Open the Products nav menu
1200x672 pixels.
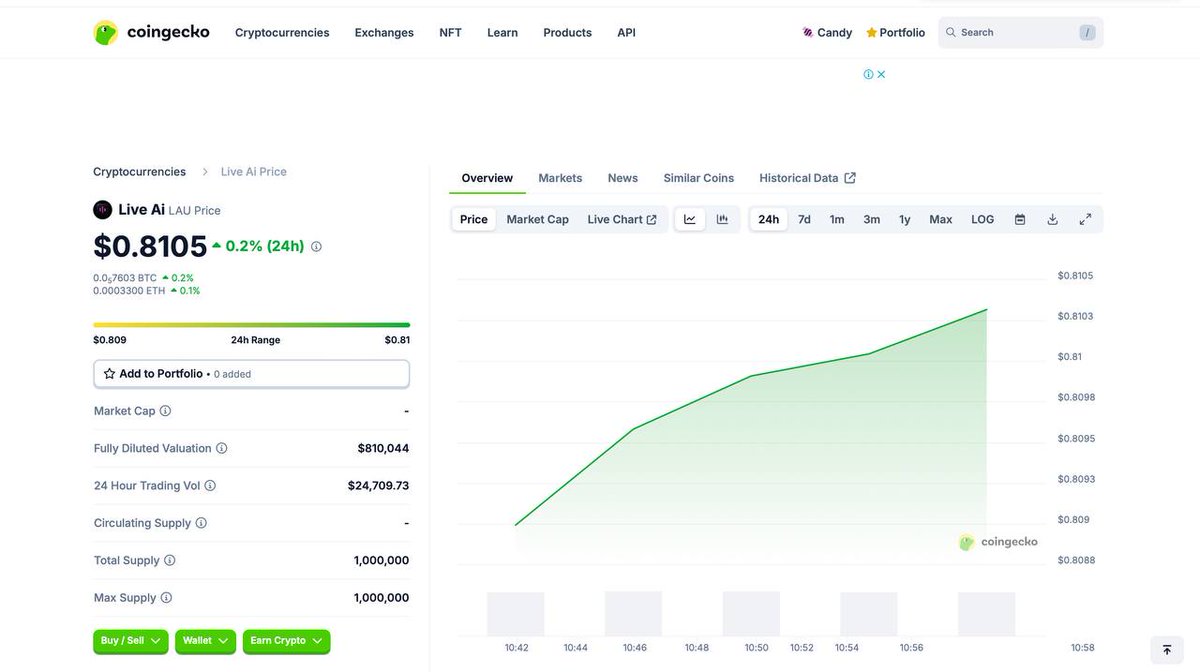click(567, 32)
